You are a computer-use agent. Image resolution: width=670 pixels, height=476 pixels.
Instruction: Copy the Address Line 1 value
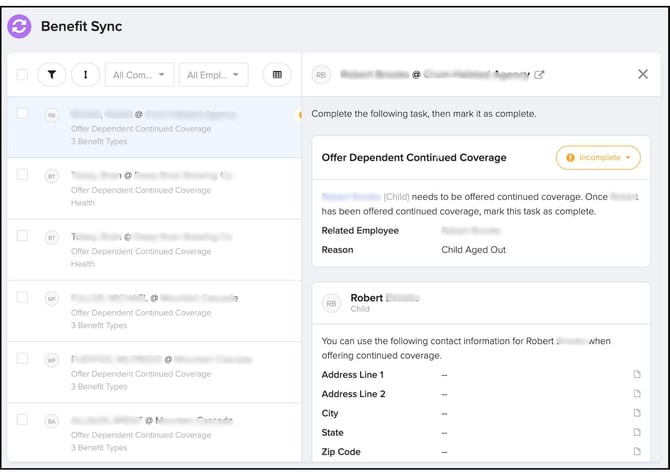coord(636,375)
